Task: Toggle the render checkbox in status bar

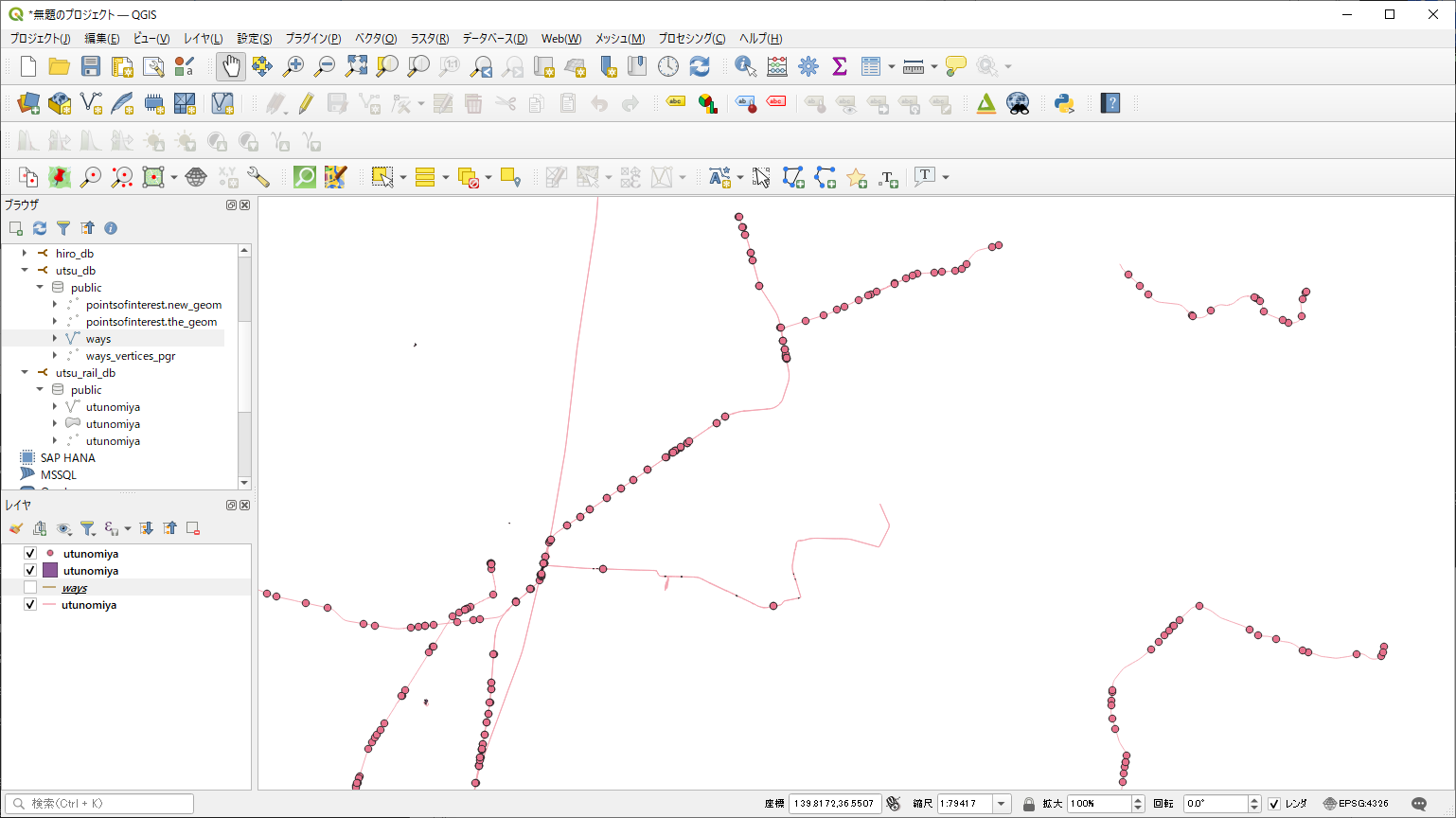Action: pyautogui.click(x=1274, y=804)
